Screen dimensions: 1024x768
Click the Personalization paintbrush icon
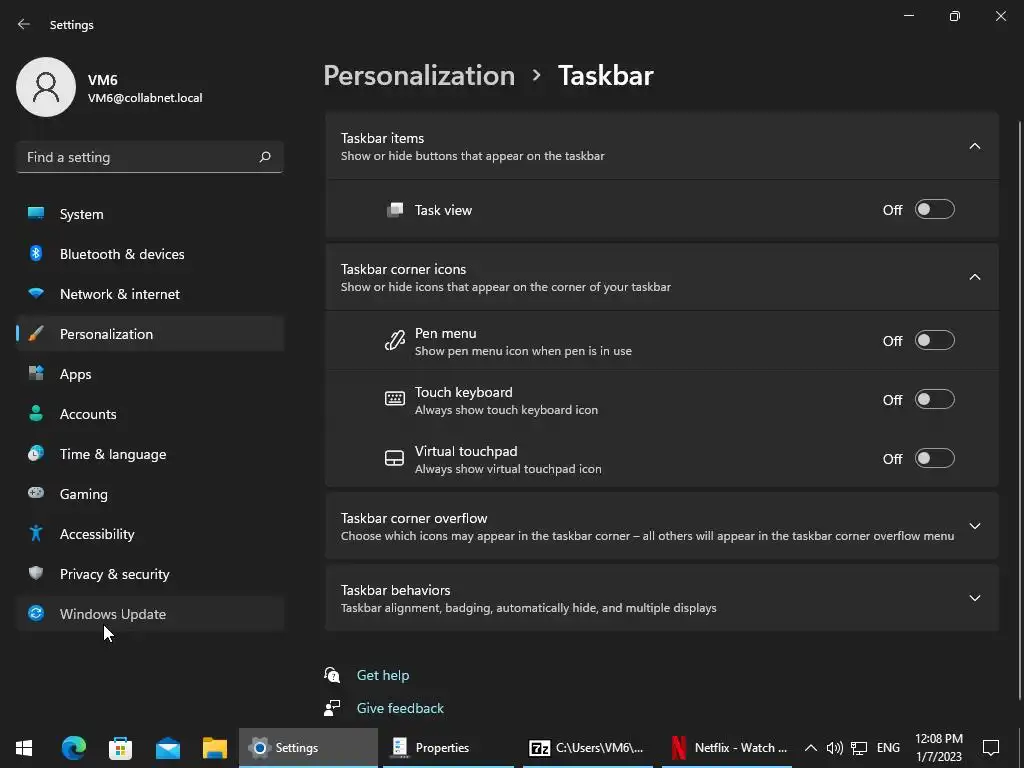[x=36, y=334]
